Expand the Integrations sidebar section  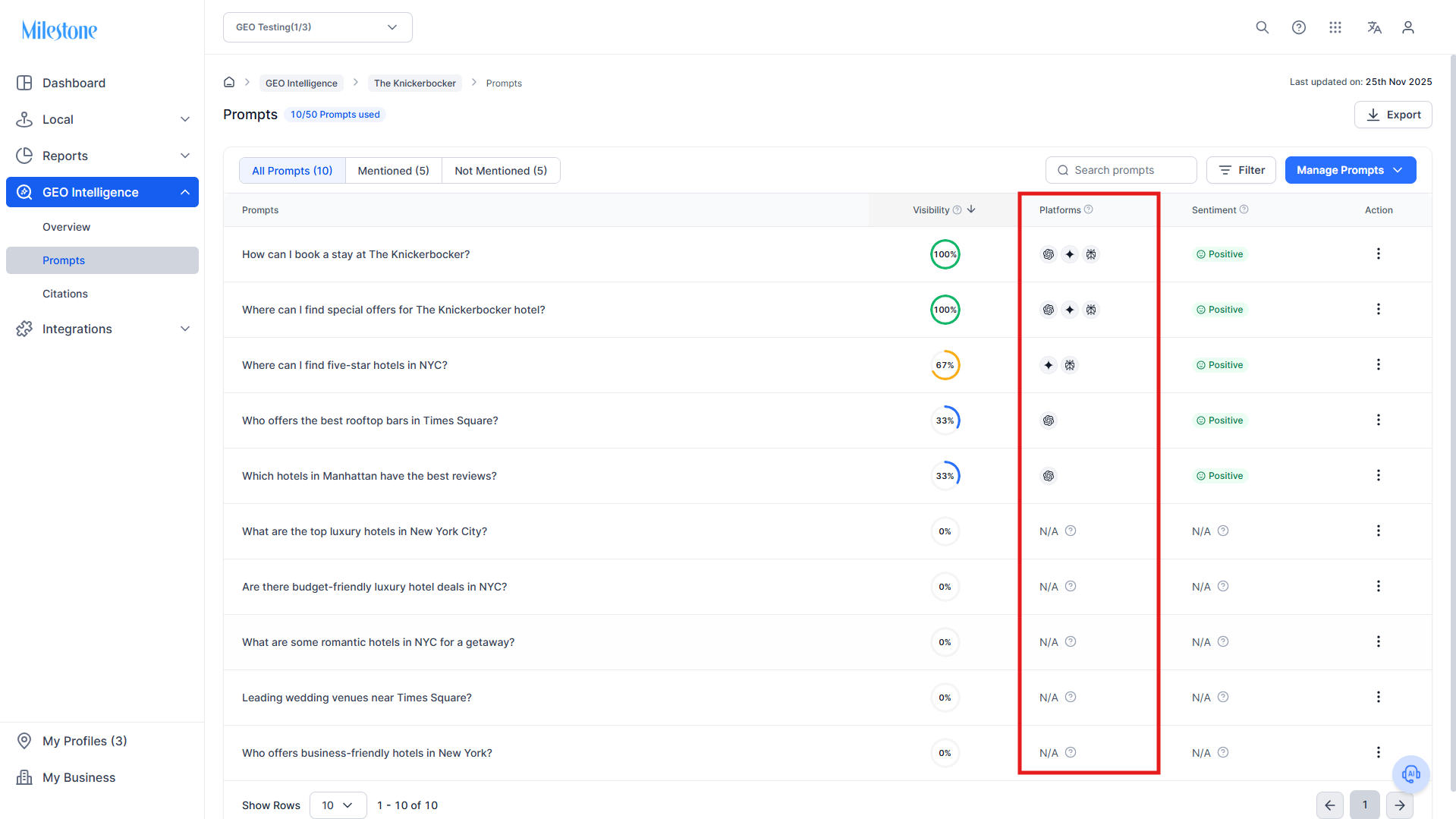(x=102, y=329)
